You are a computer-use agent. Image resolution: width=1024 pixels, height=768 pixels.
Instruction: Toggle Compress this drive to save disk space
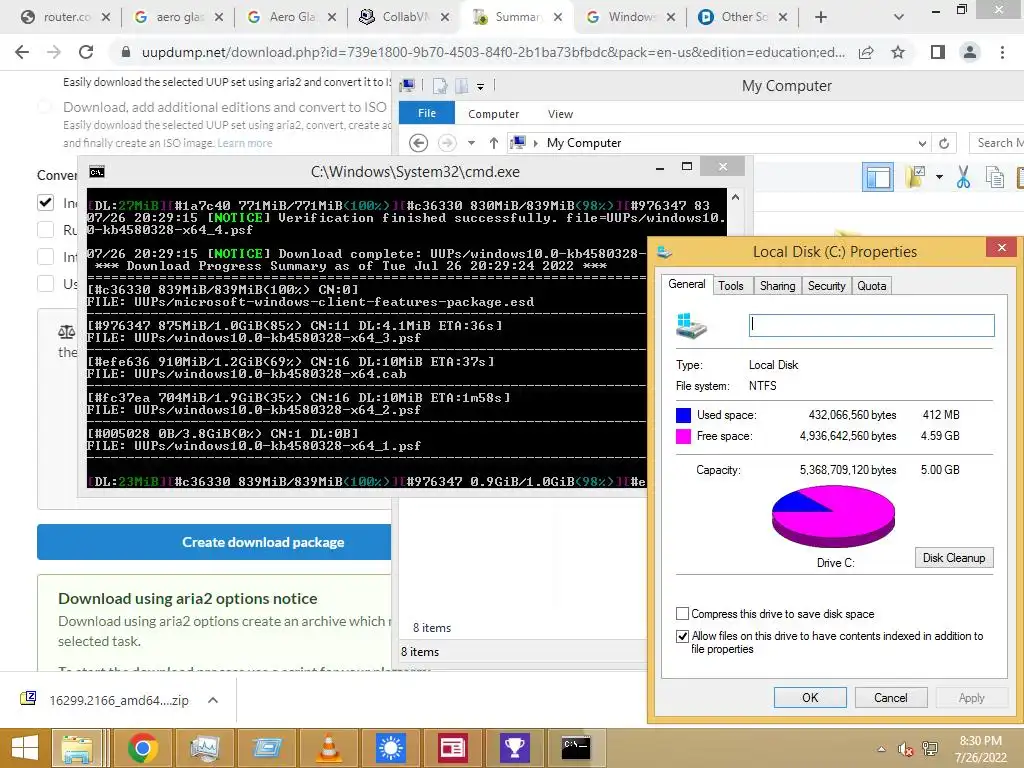pyautogui.click(x=682, y=614)
